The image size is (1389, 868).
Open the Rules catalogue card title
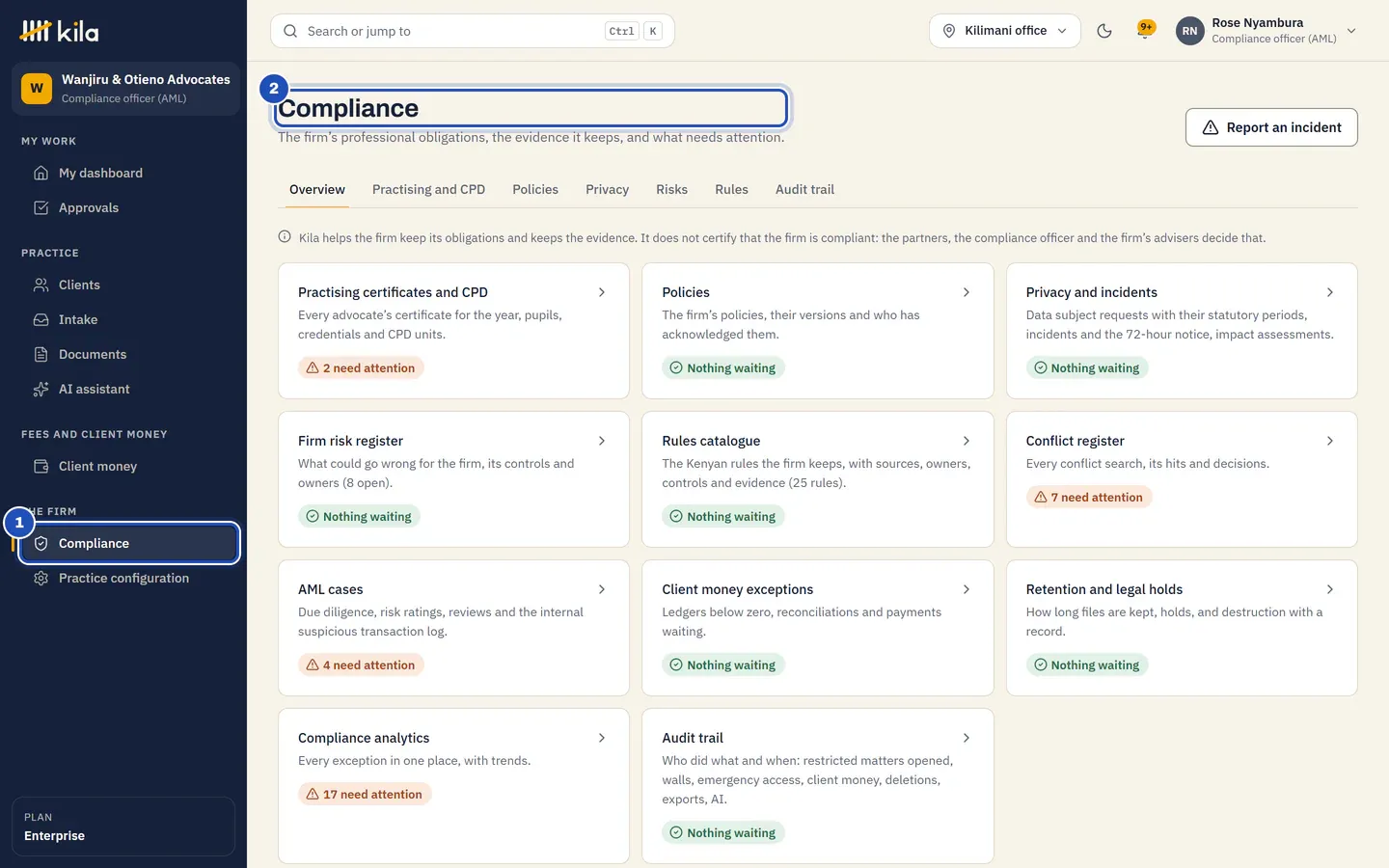pyautogui.click(x=711, y=441)
